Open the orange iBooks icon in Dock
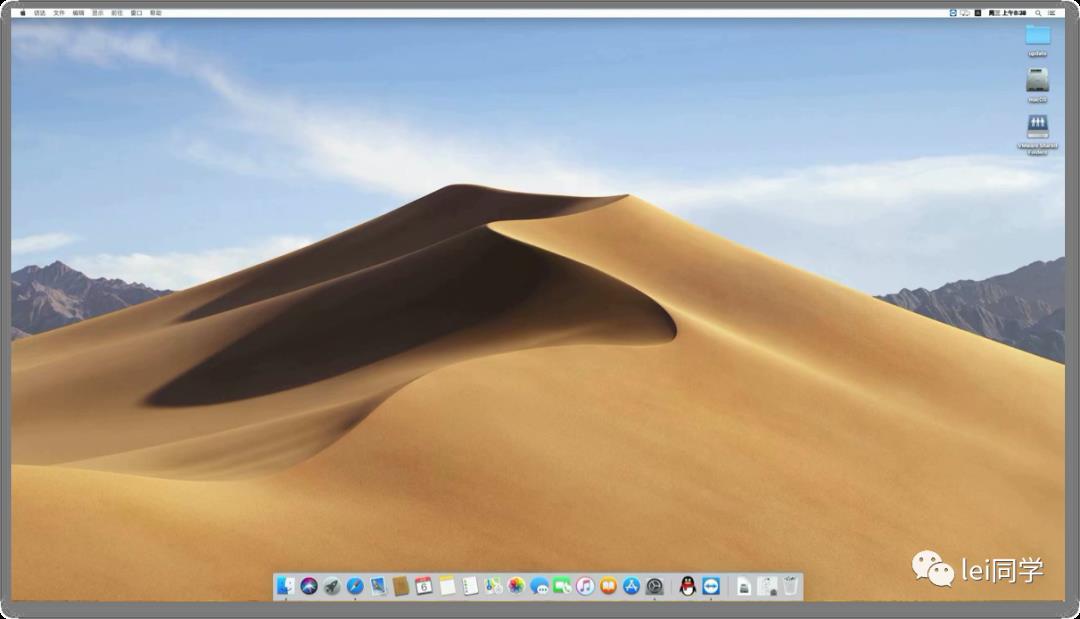 [608, 586]
